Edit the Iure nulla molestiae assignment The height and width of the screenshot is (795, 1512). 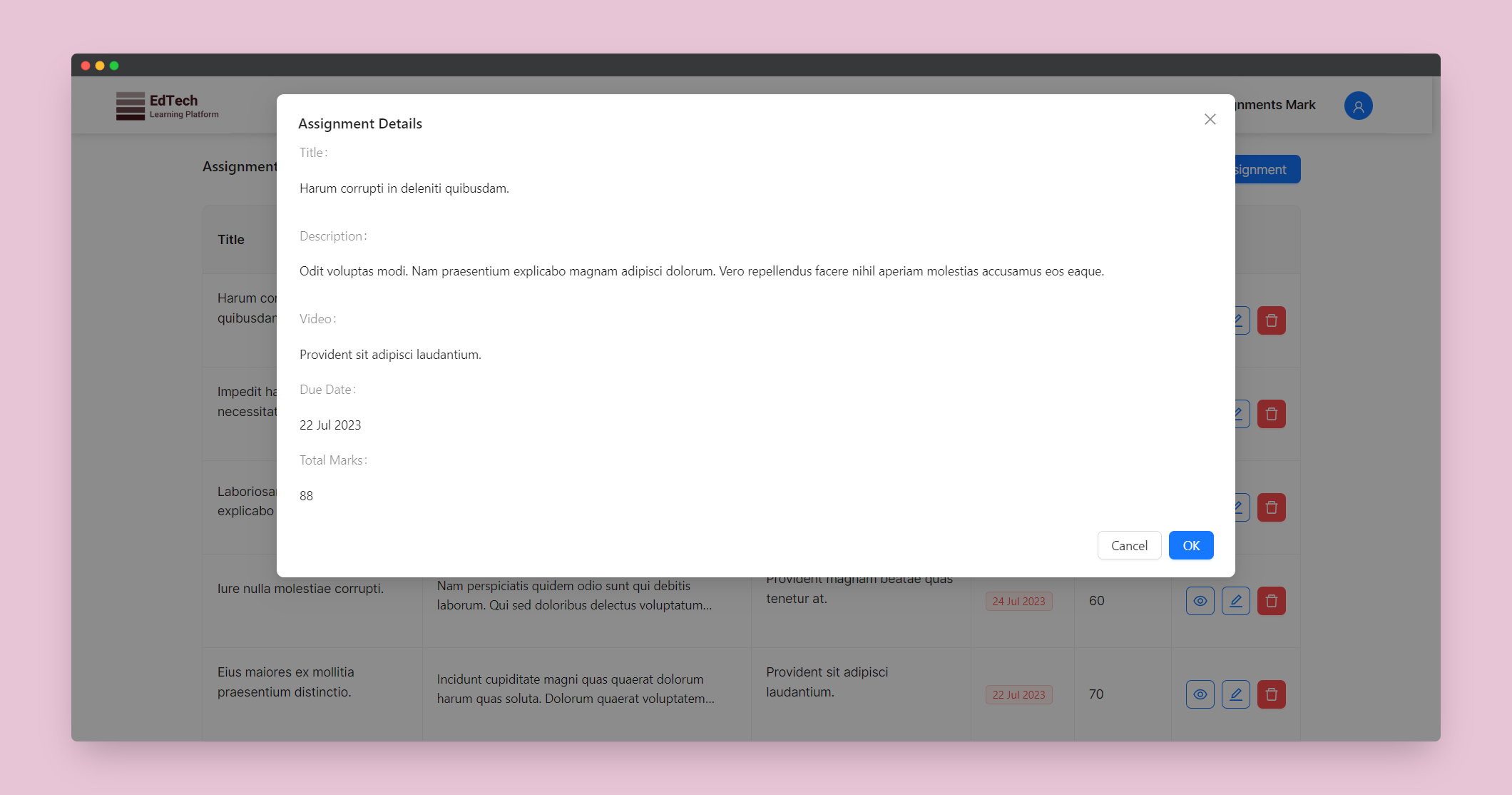tap(1235, 601)
